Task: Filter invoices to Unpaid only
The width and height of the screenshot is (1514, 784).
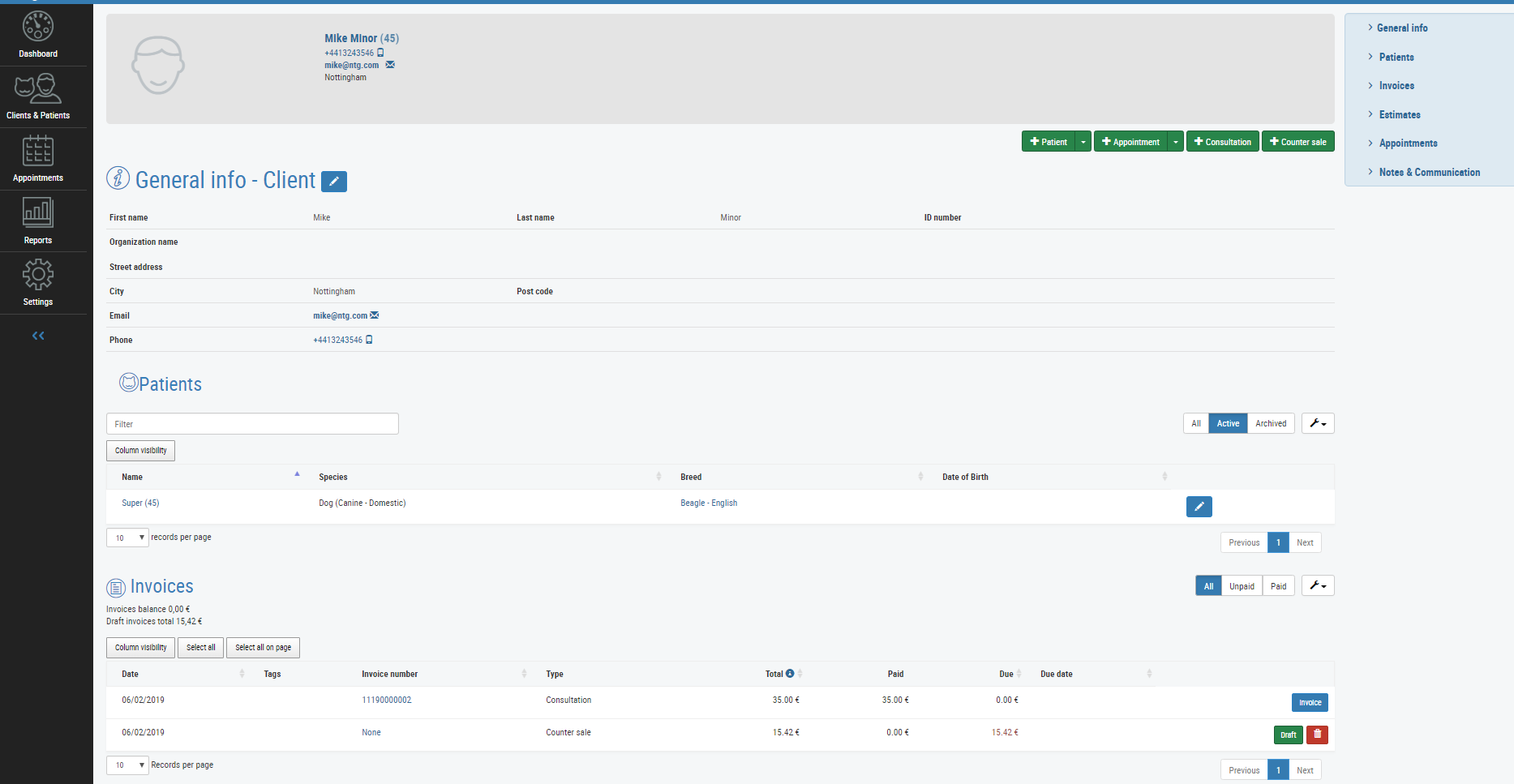Action: click(x=1242, y=585)
